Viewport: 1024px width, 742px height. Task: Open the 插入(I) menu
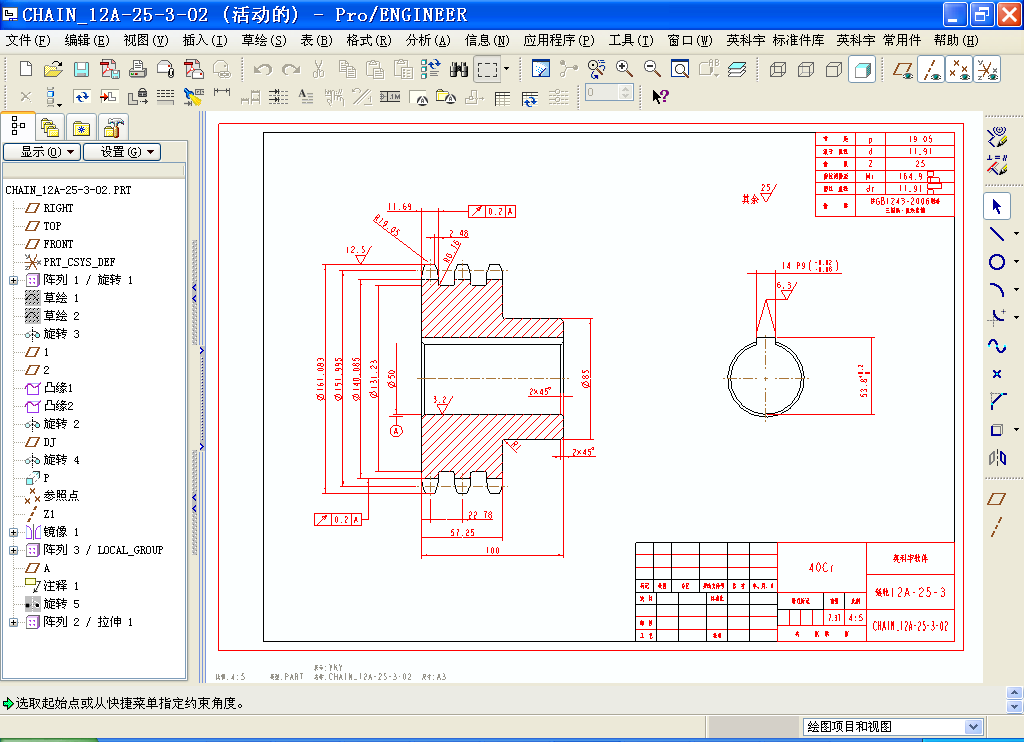(205, 41)
